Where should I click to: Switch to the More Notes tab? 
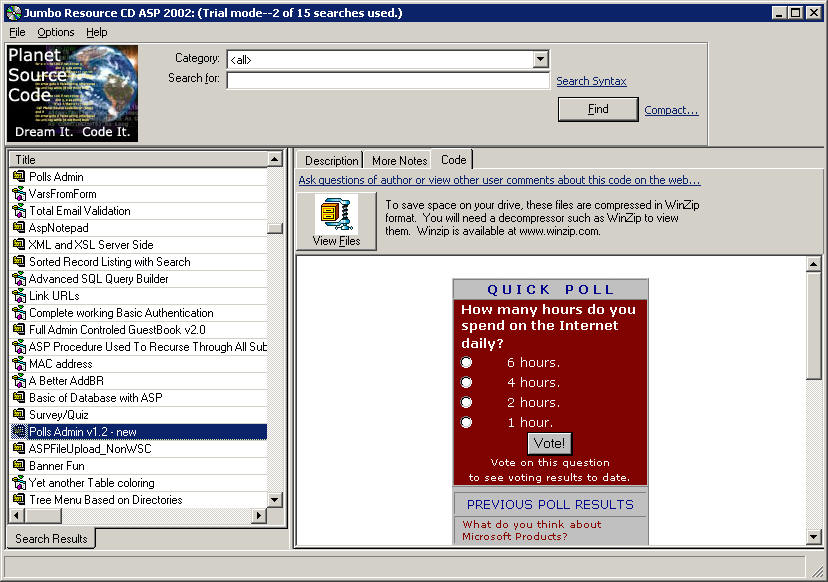[x=399, y=161]
